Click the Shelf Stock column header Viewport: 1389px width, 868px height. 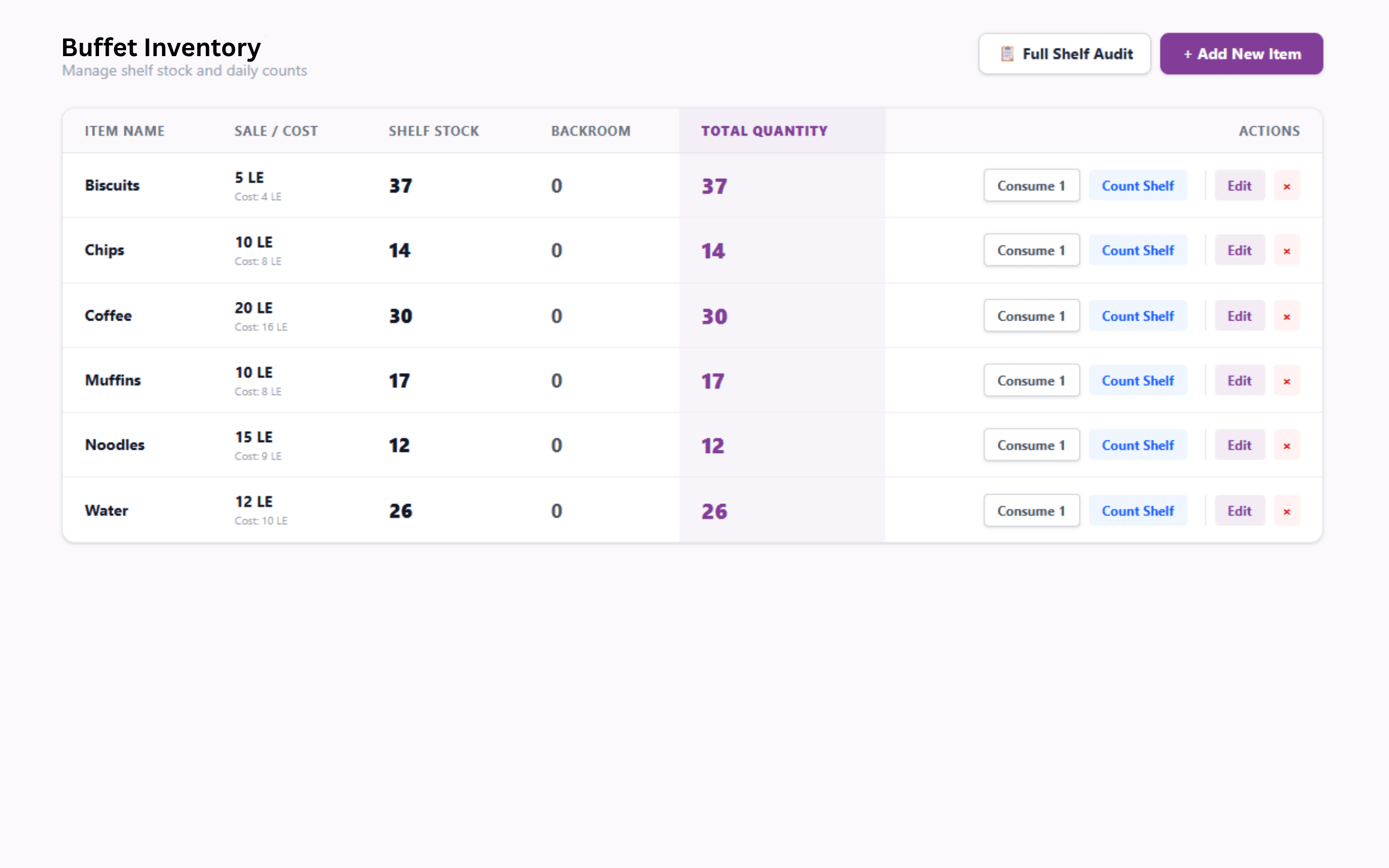click(x=434, y=131)
